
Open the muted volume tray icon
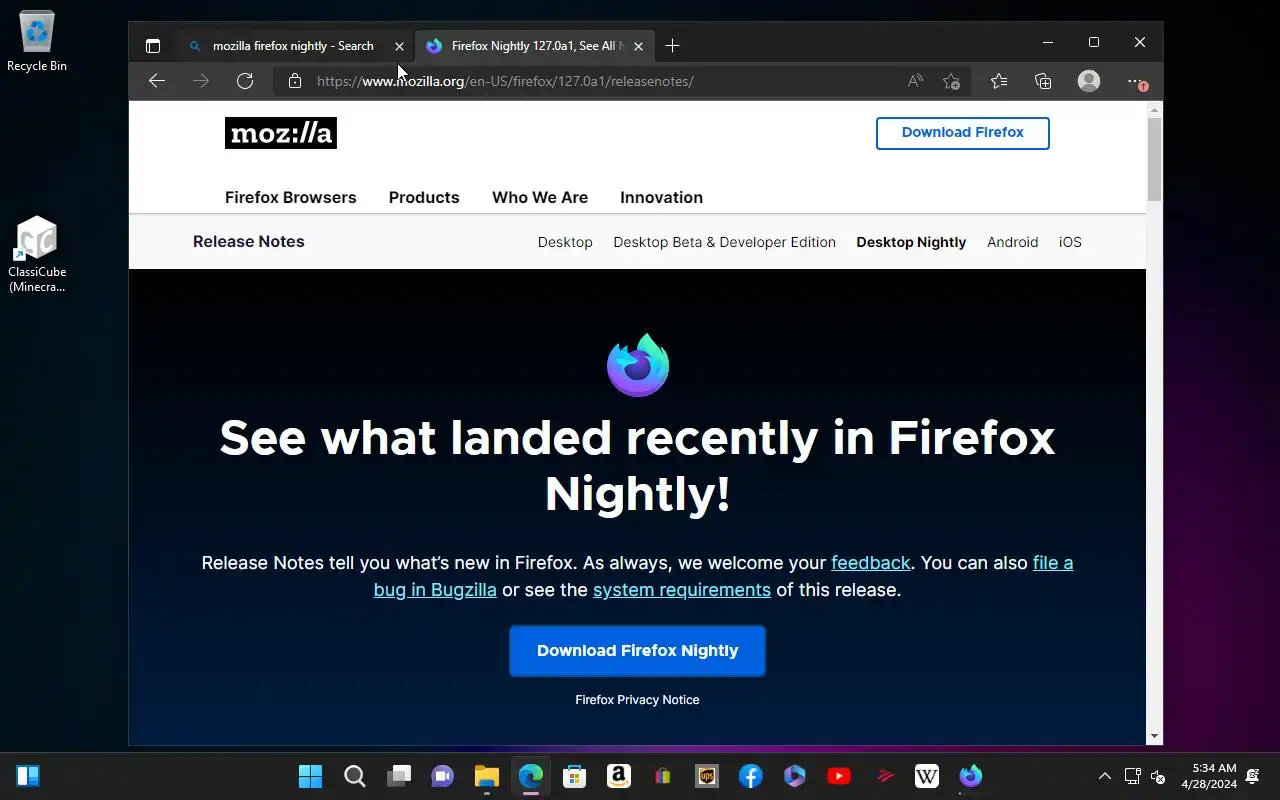[1158, 776]
